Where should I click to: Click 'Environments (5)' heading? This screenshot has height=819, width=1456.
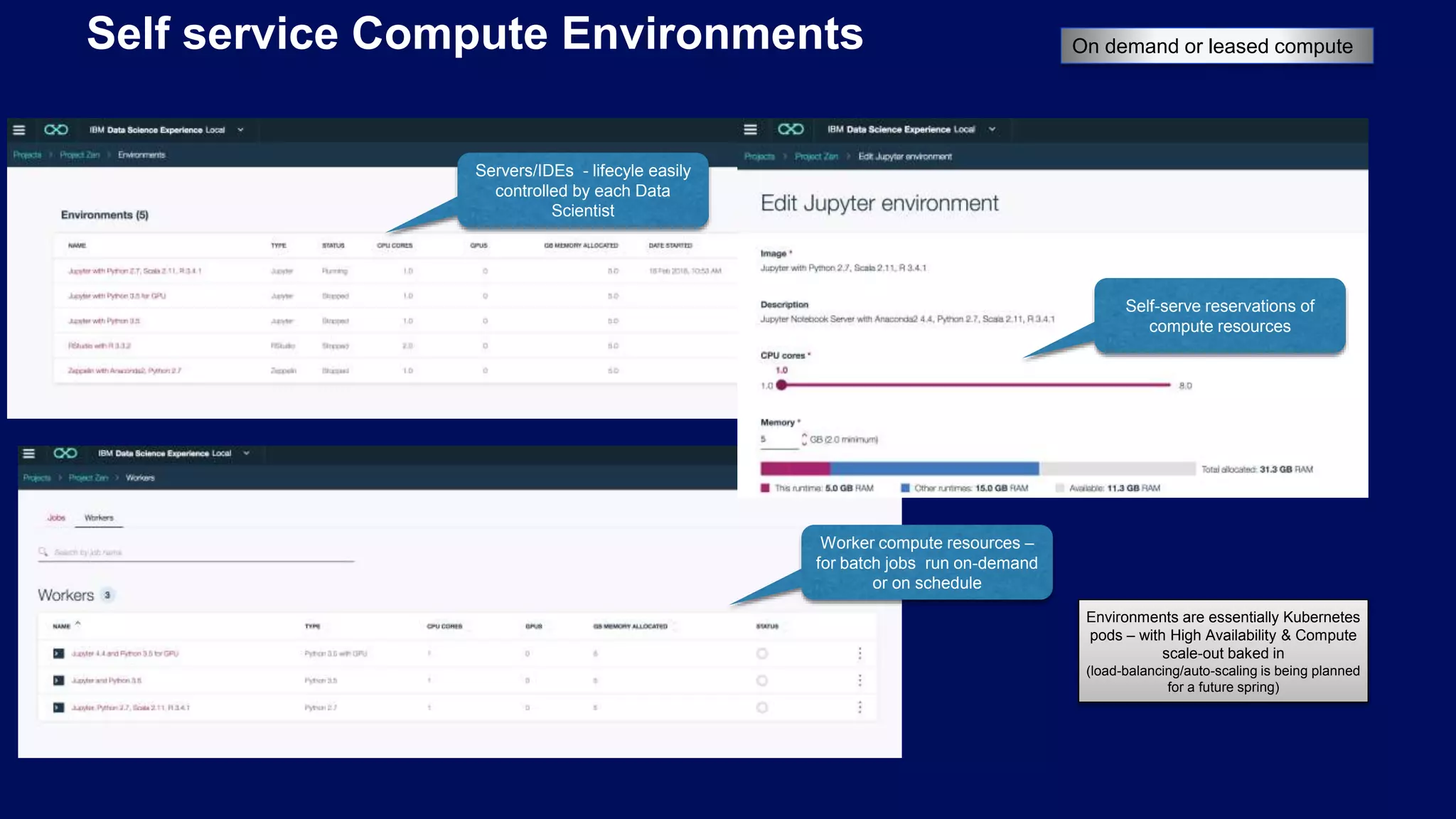(105, 215)
